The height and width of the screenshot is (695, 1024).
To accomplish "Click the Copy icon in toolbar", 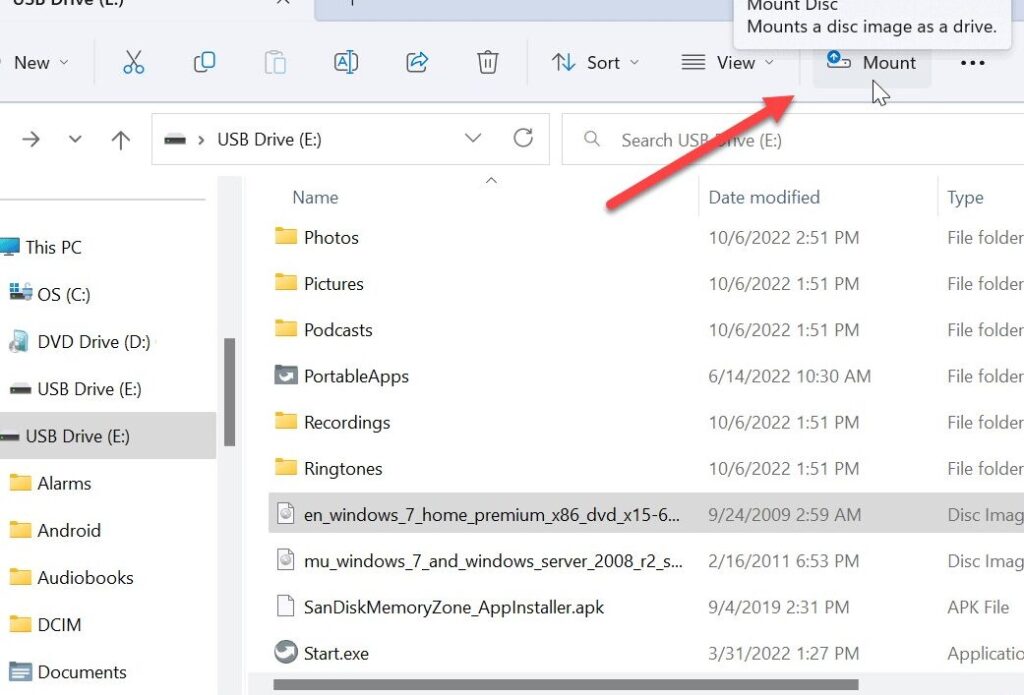I will [x=204, y=63].
